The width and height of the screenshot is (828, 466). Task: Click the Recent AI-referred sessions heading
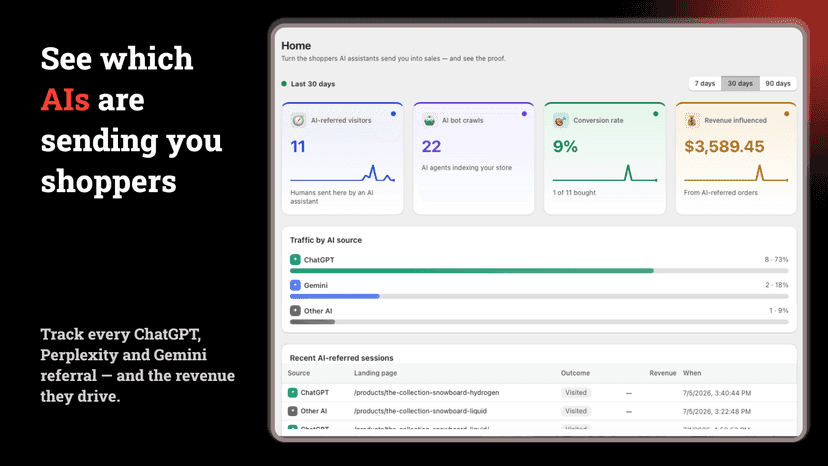[342, 358]
